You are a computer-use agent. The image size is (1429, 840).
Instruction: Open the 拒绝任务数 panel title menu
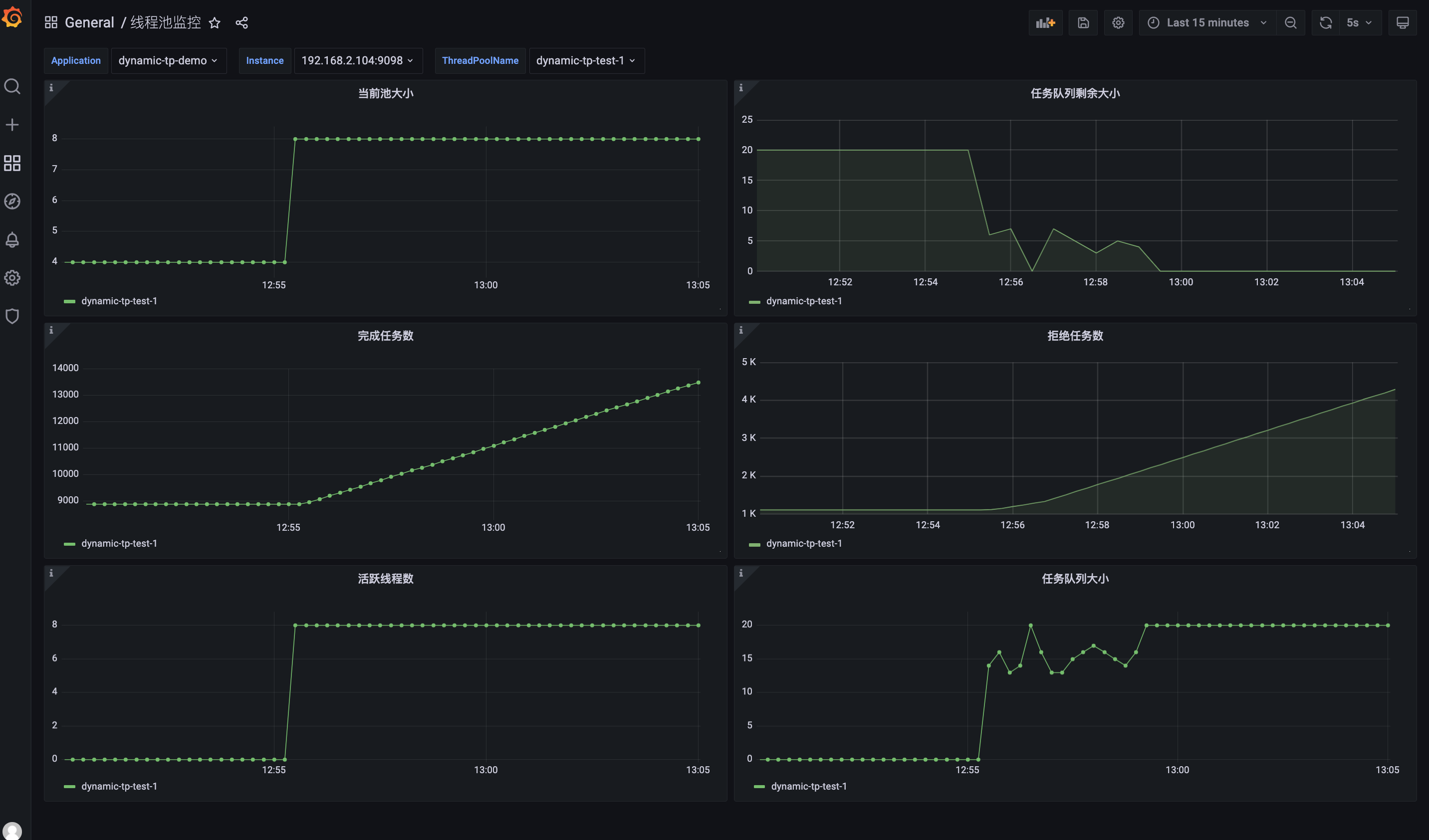1075,336
